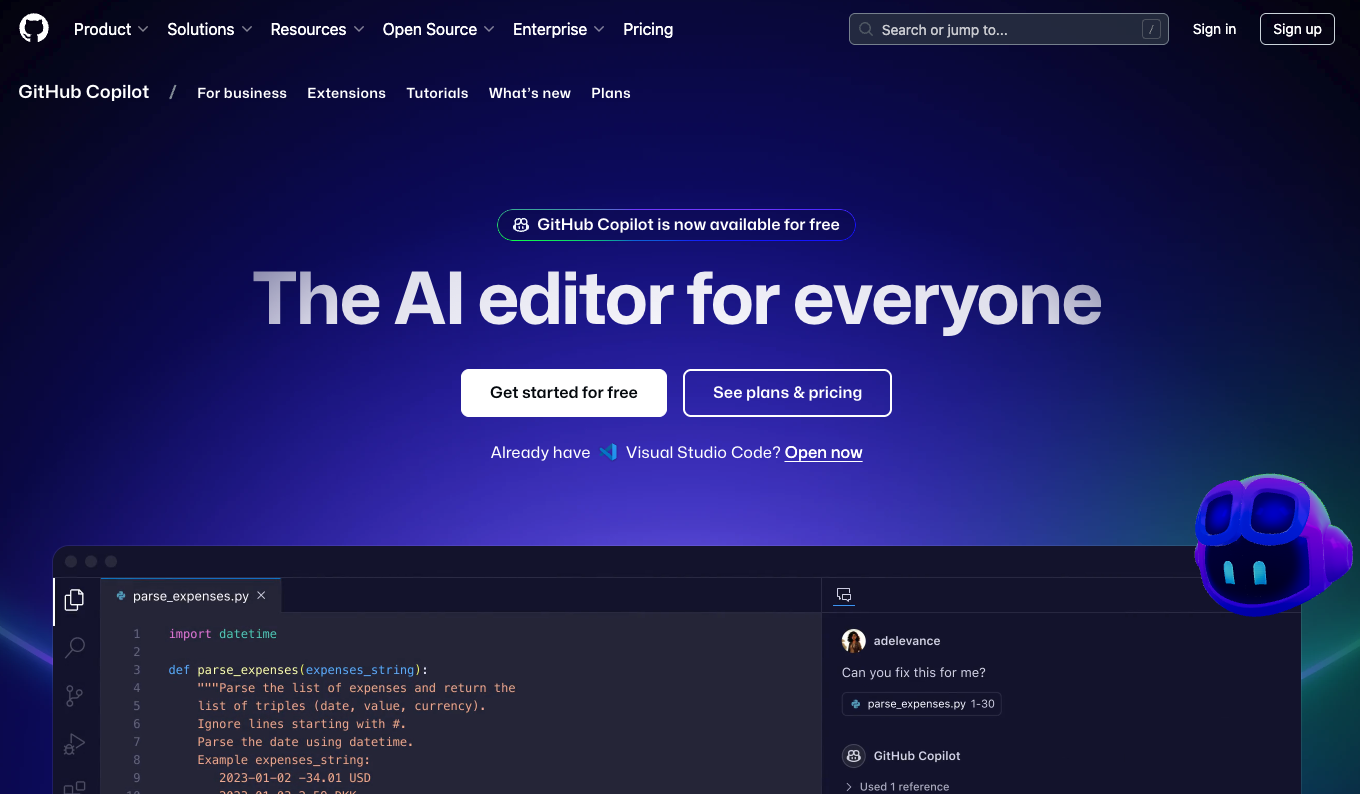Open the Run and Debug icon in sidebar
Screen dimensions: 1360x794
pyautogui.click(x=75, y=744)
